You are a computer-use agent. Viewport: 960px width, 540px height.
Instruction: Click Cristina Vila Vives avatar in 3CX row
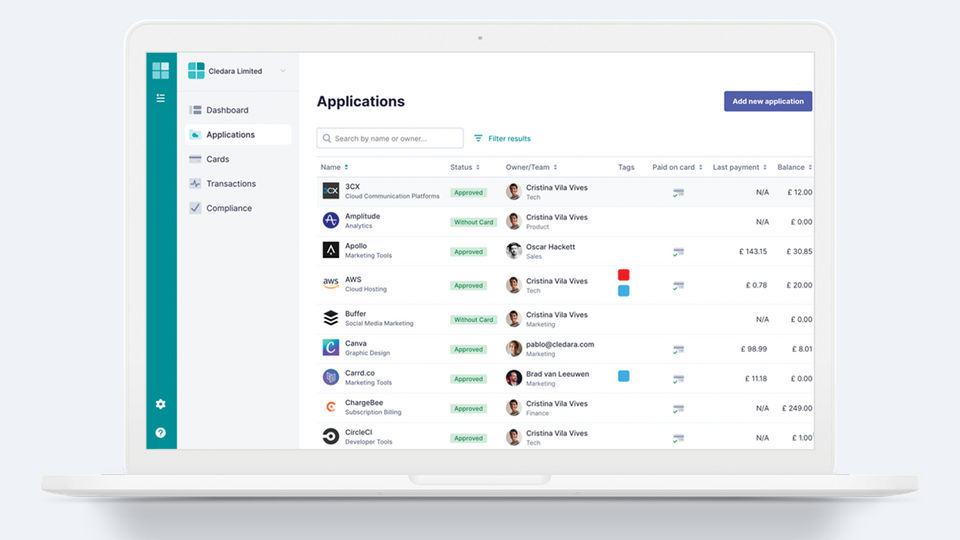pos(514,192)
